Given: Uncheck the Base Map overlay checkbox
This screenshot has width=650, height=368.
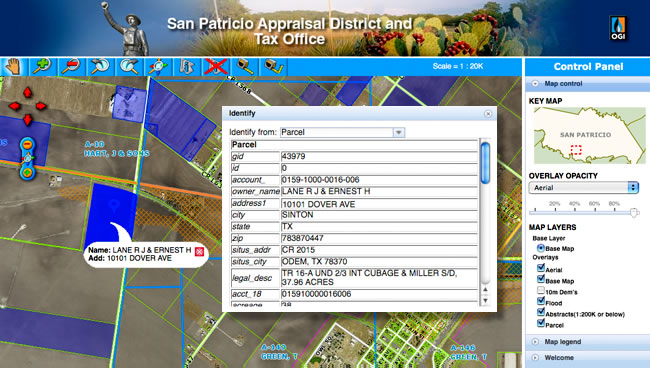Looking at the screenshot, I should pos(541,279).
